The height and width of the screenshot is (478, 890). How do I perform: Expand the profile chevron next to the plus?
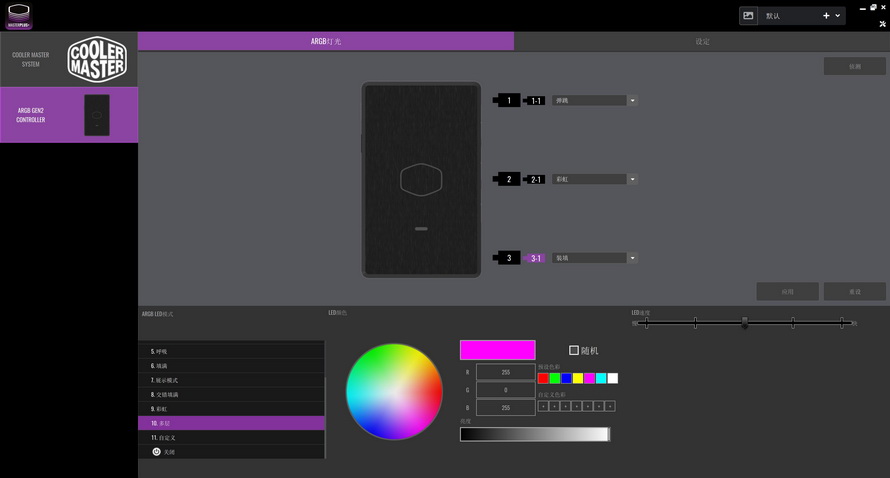[x=838, y=16]
